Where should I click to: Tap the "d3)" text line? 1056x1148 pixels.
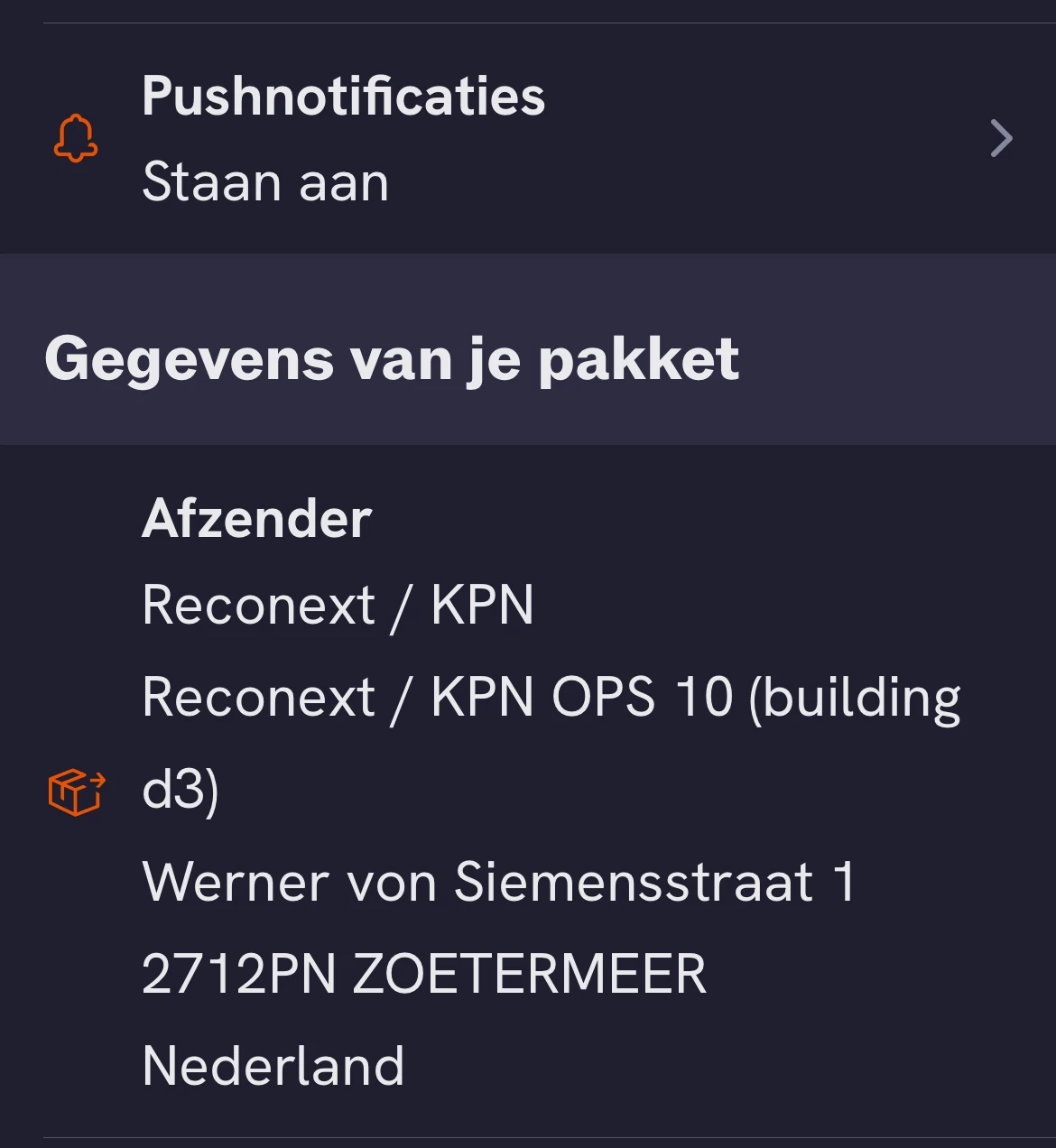click(181, 790)
